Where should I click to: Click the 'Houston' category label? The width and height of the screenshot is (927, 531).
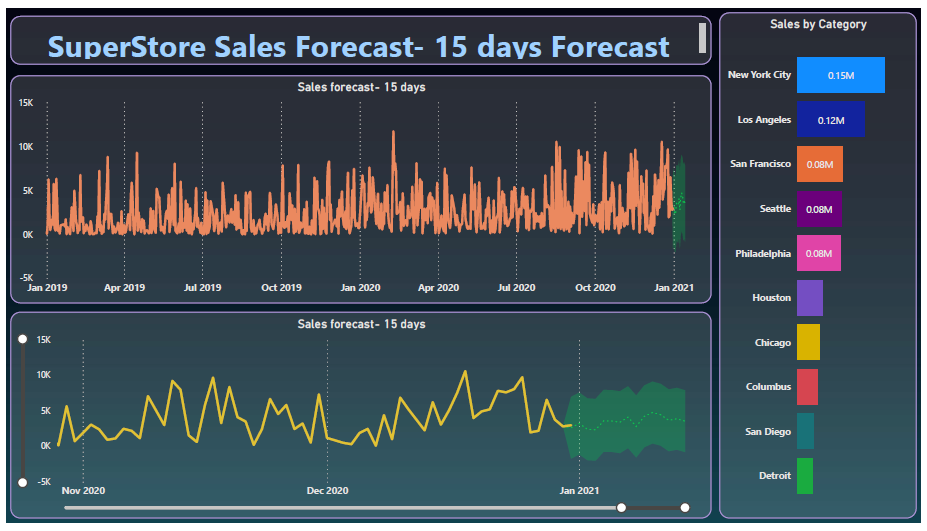point(772,297)
